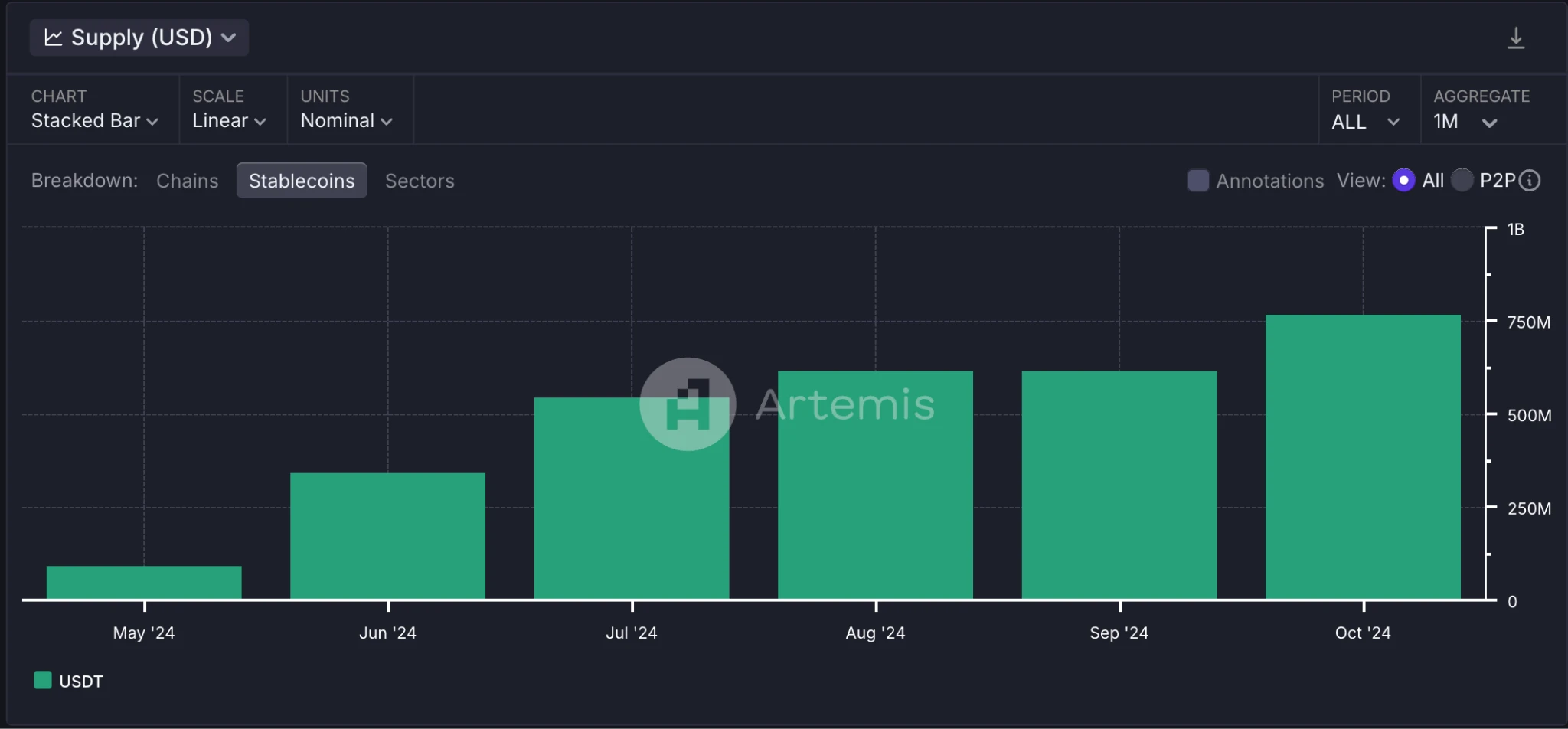Switch breakdown to Sectors
Screen dimensions: 1568x729
419,180
